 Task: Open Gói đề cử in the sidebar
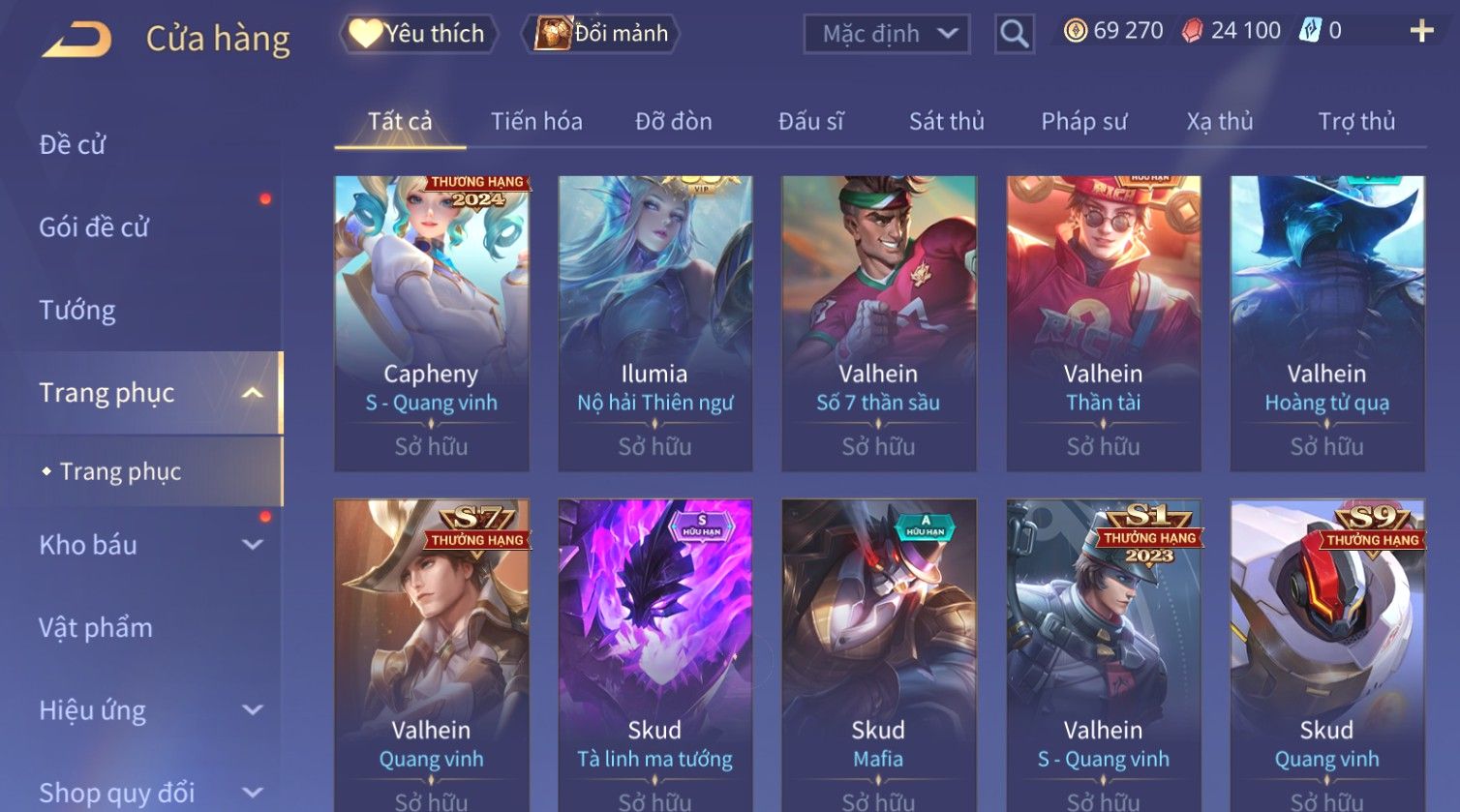click(94, 227)
